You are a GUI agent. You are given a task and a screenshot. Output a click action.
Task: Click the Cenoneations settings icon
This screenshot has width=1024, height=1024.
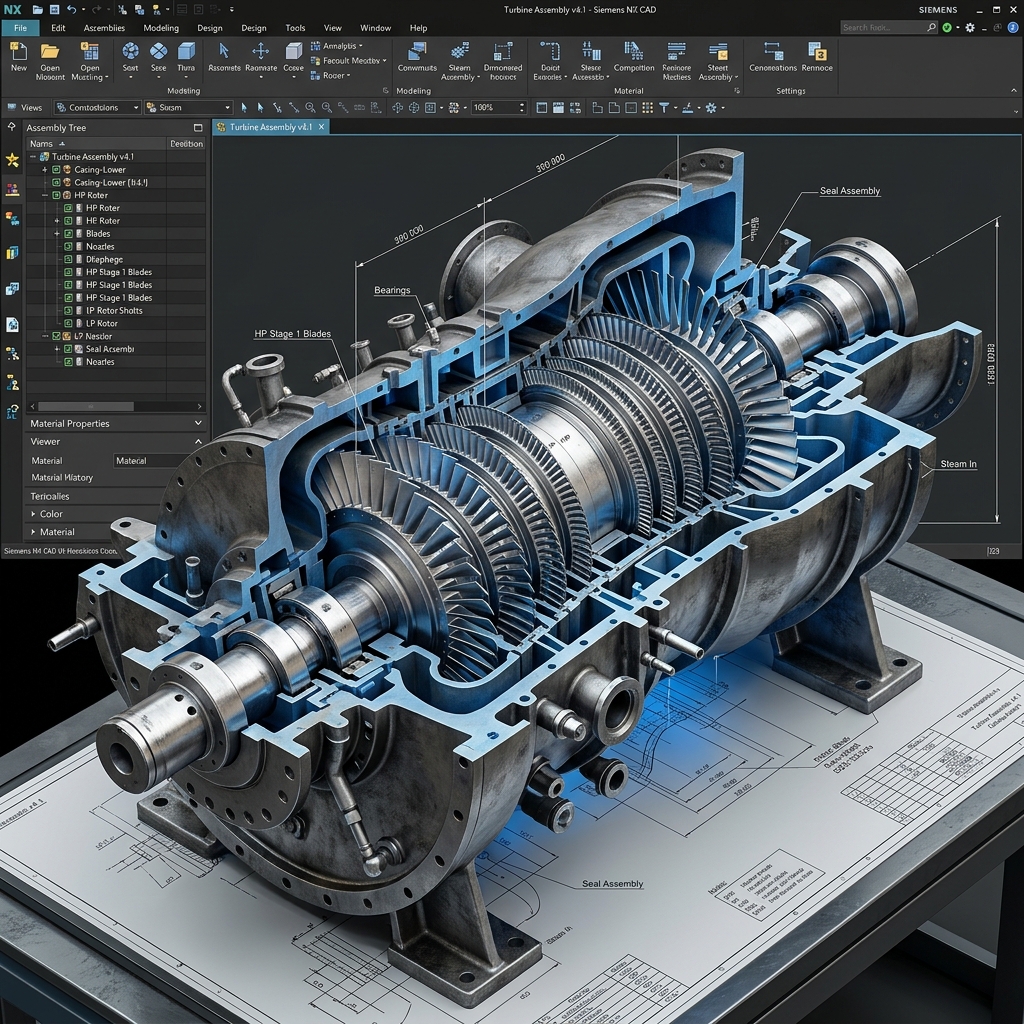click(773, 51)
